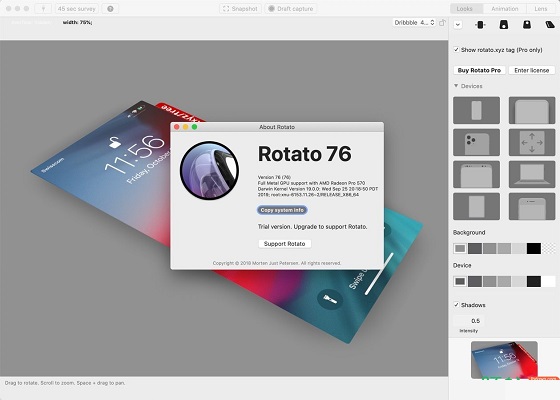Pick the white Device color swatch
This screenshot has height=400, width=560.
[x=549, y=281]
